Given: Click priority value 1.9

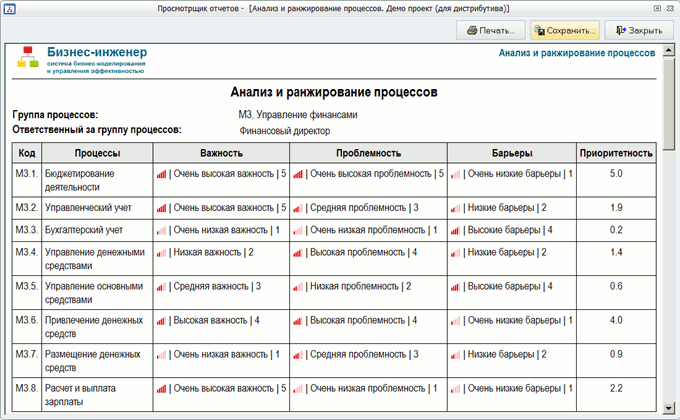Looking at the screenshot, I should tap(616, 208).
